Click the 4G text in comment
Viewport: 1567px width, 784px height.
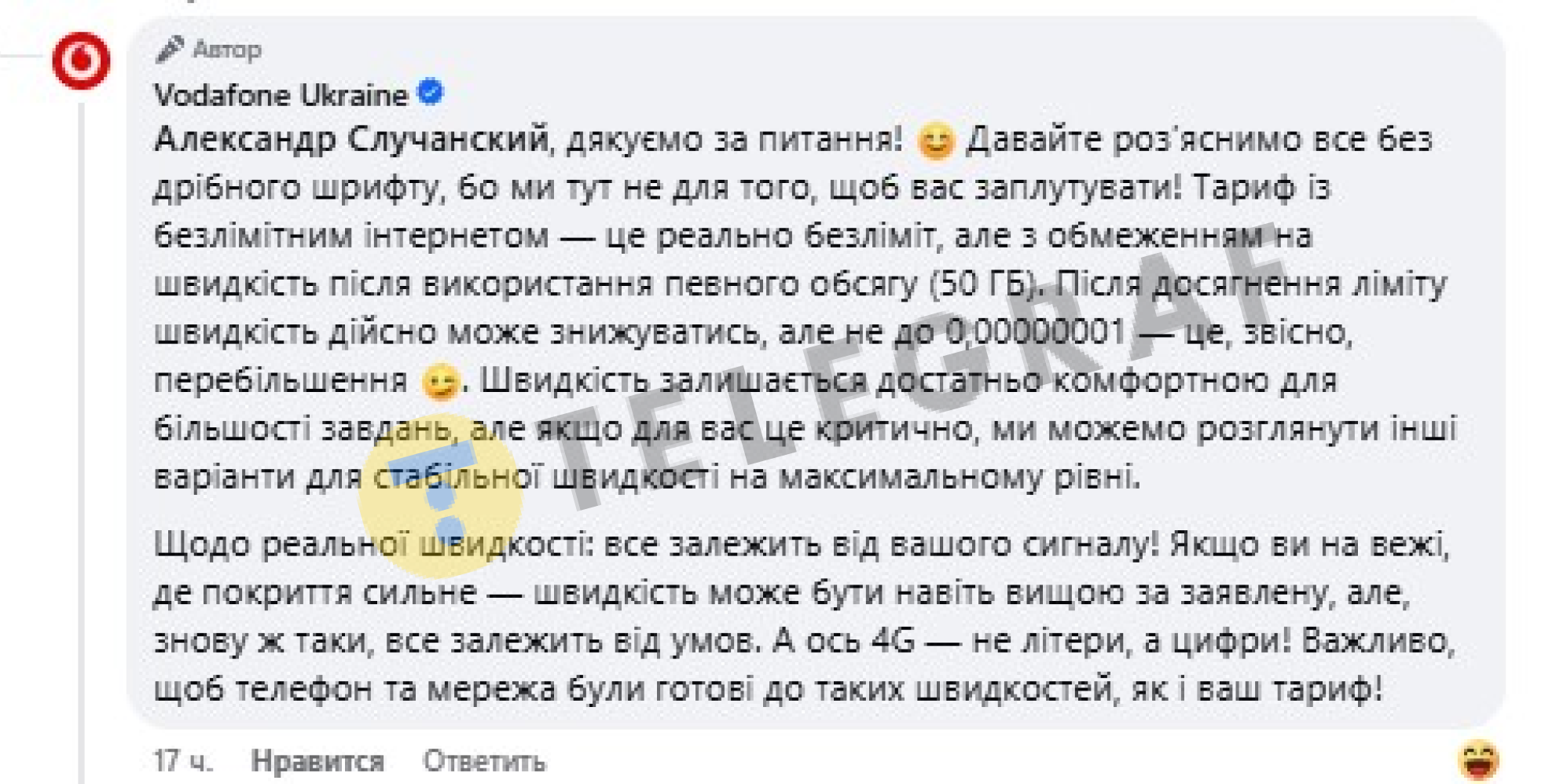(894, 641)
